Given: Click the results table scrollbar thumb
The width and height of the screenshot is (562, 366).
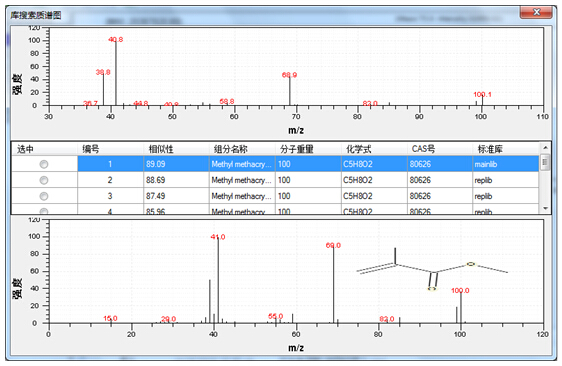Looking at the screenshot, I should coord(545,162).
